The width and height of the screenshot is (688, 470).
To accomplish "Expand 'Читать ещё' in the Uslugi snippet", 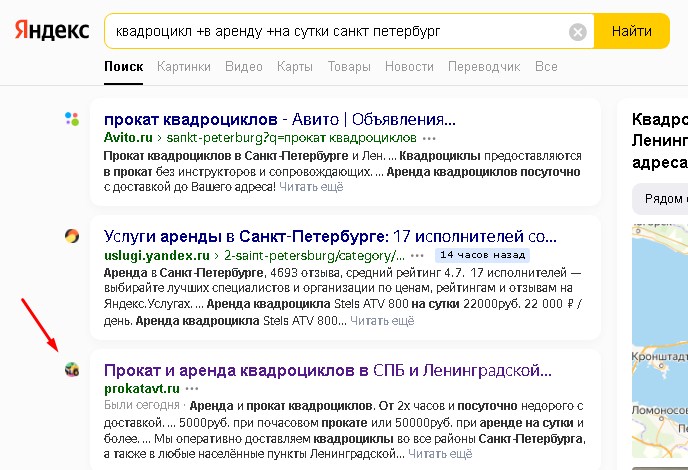I will (x=382, y=321).
